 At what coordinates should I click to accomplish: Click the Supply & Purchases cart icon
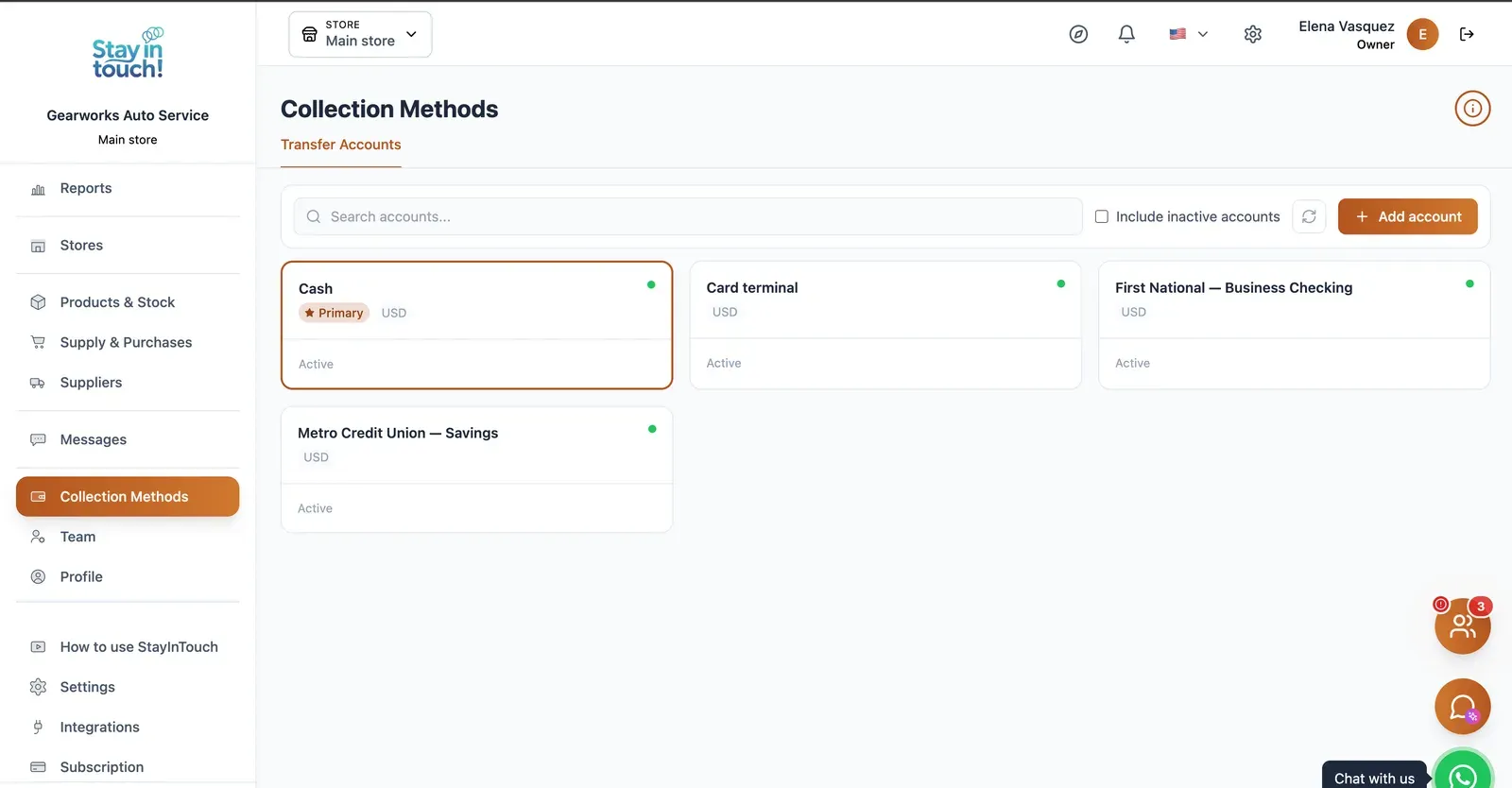[38, 342]
